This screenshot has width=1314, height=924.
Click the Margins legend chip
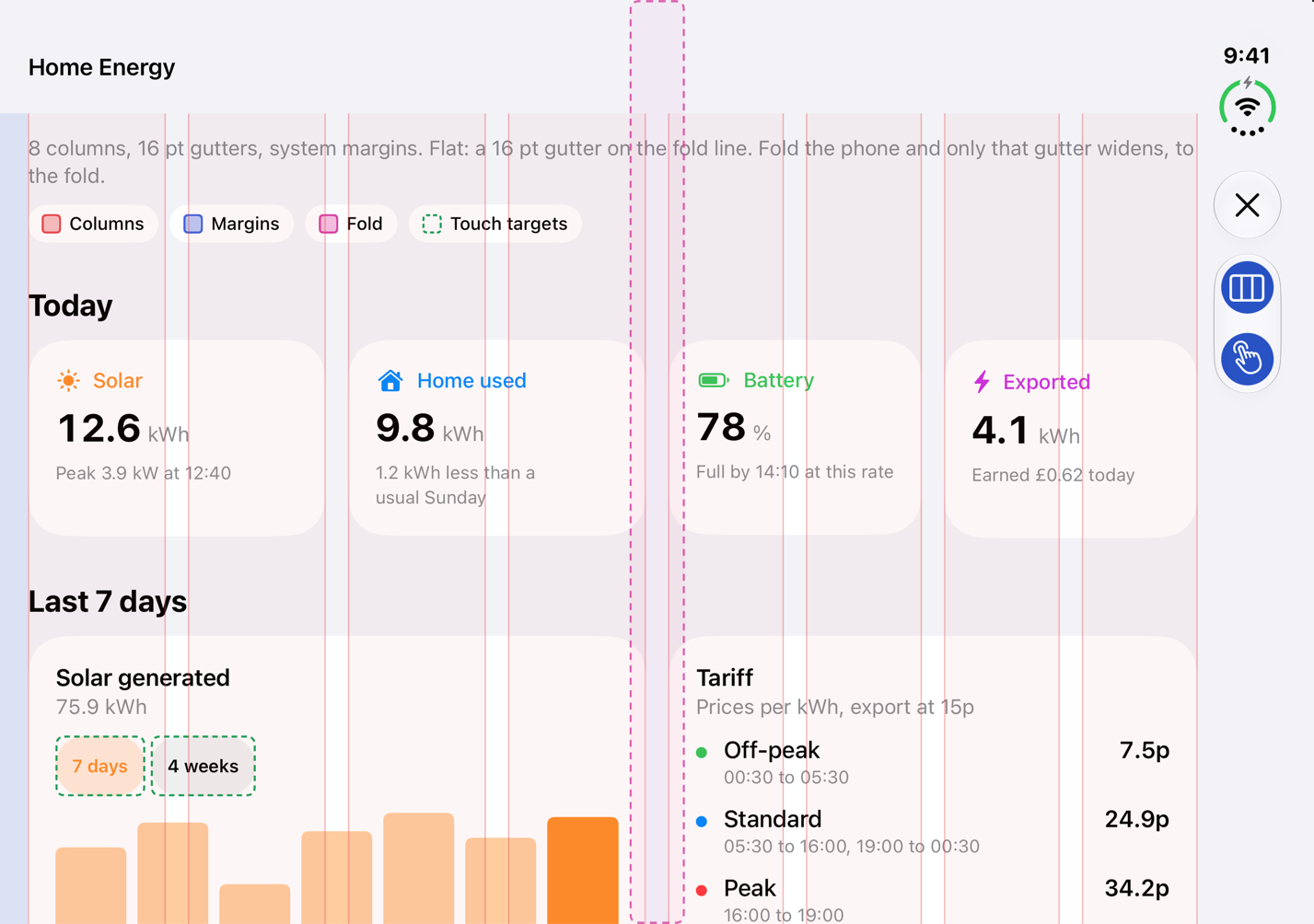coord(231,224)
